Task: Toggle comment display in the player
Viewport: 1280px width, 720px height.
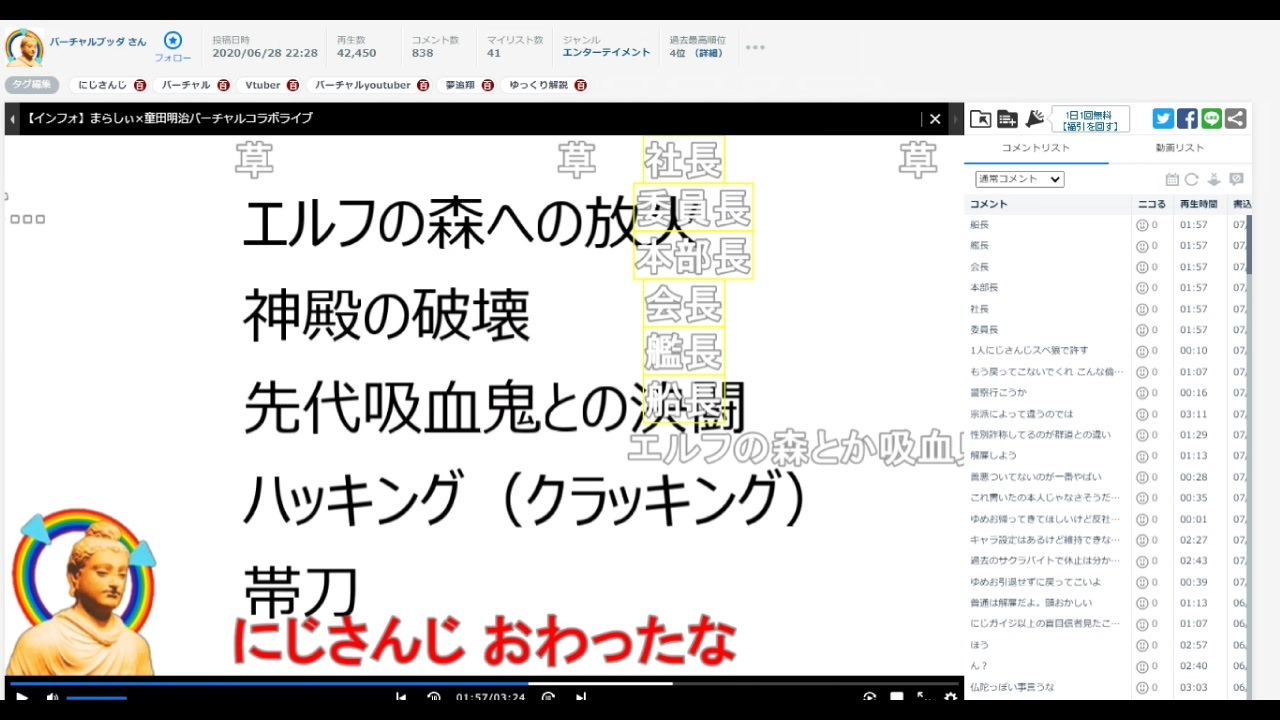Action: [x=897, y=697]
